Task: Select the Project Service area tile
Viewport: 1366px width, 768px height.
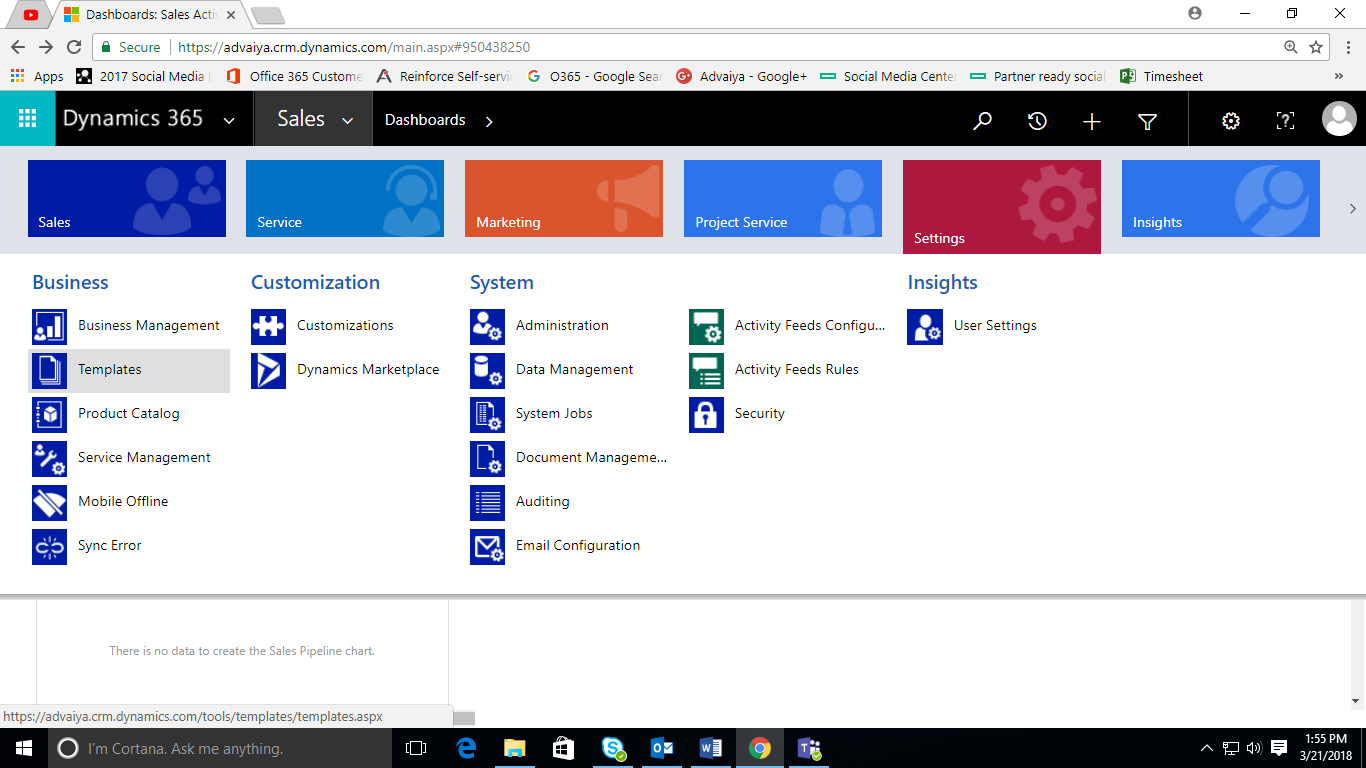Action: tap(783, 198)
